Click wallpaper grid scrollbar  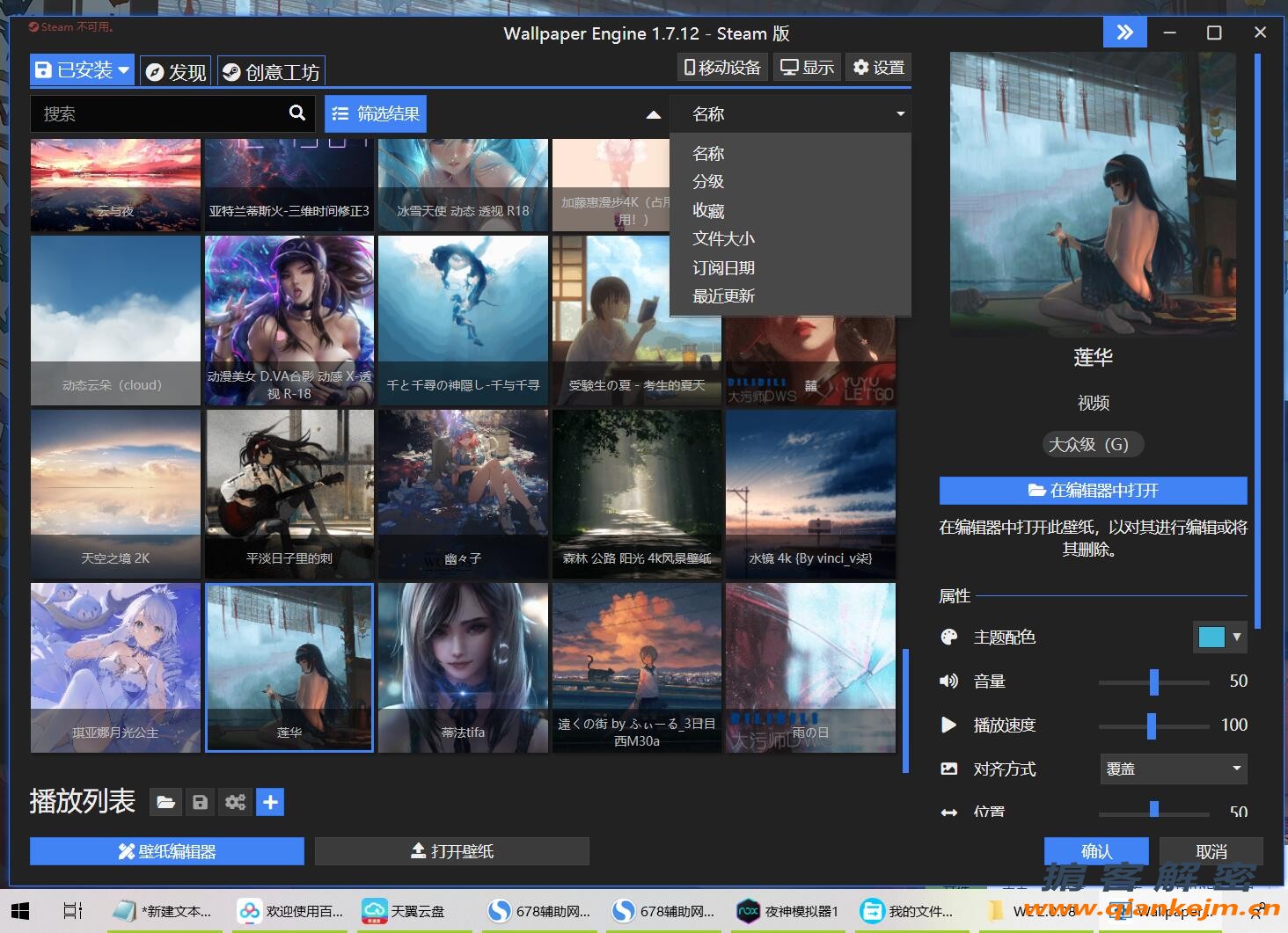[905, 711]
